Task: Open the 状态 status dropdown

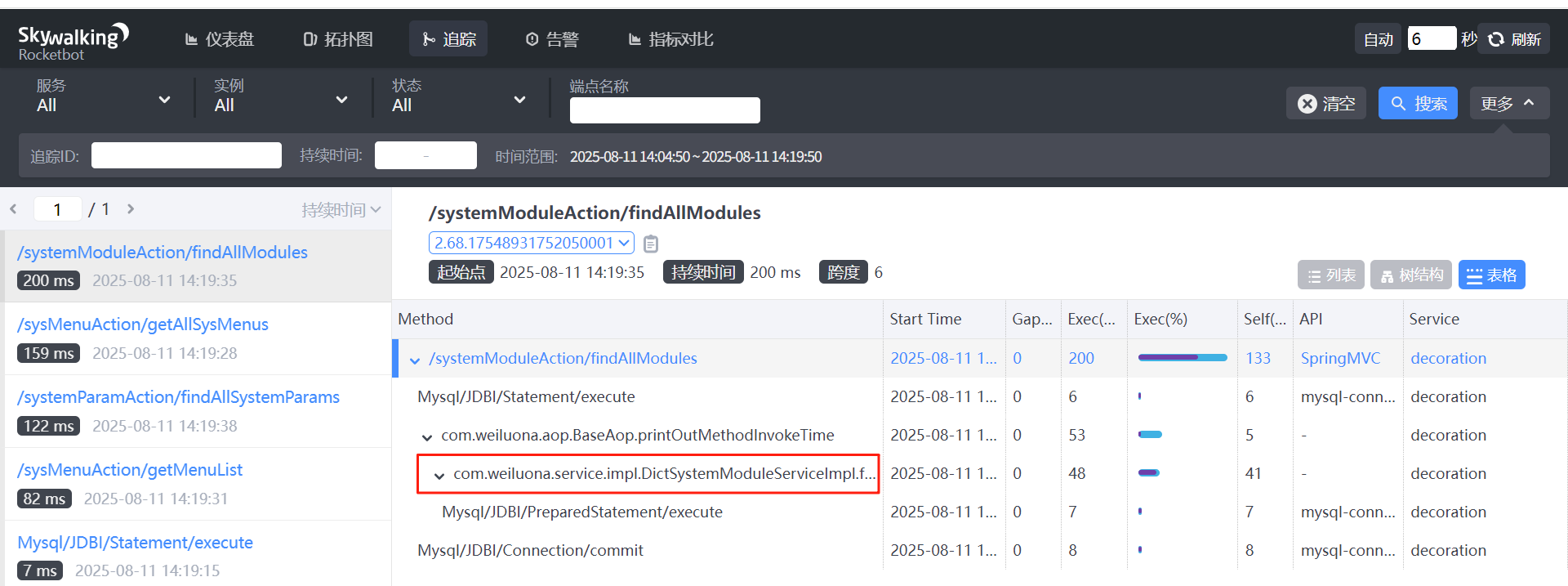Action: click(458, 96)
